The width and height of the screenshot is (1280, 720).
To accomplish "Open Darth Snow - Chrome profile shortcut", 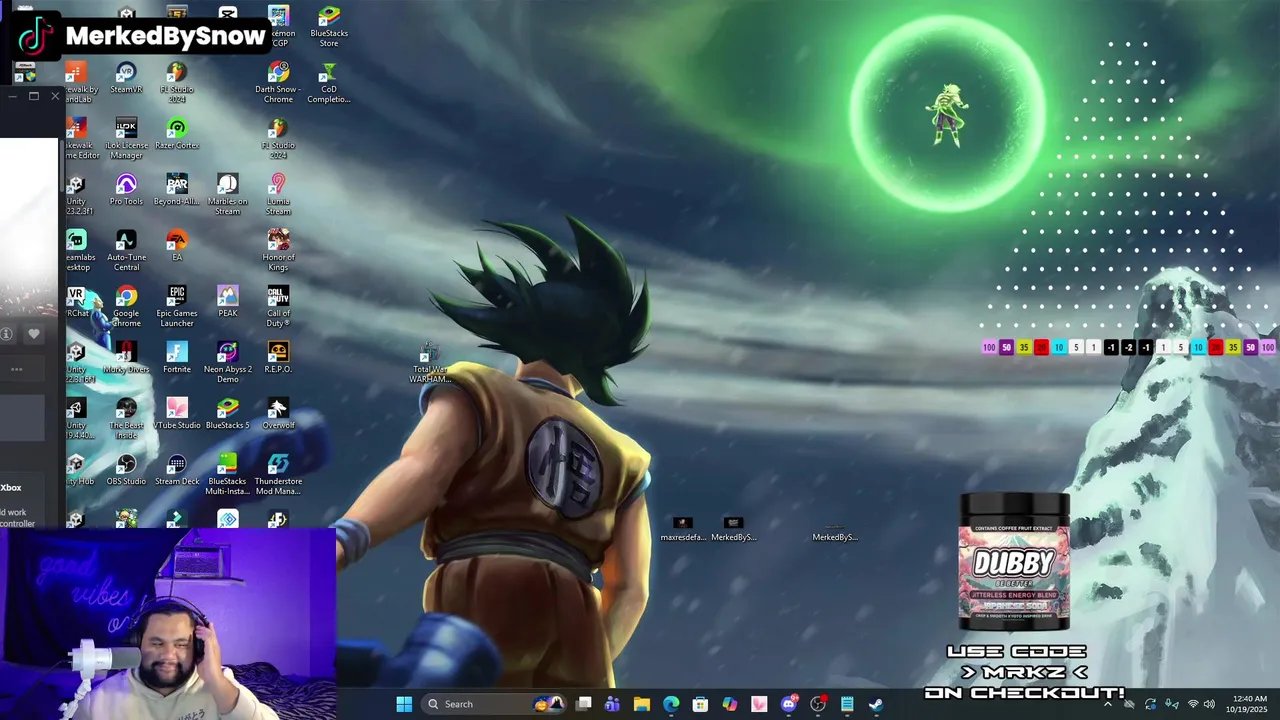I will (278, 83).
